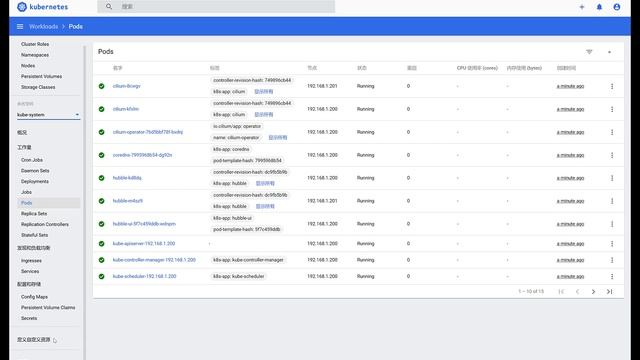Screen dimensions: 640x360
Task: Toggle the hamburger navigation menu
Action: coord(20,27)
